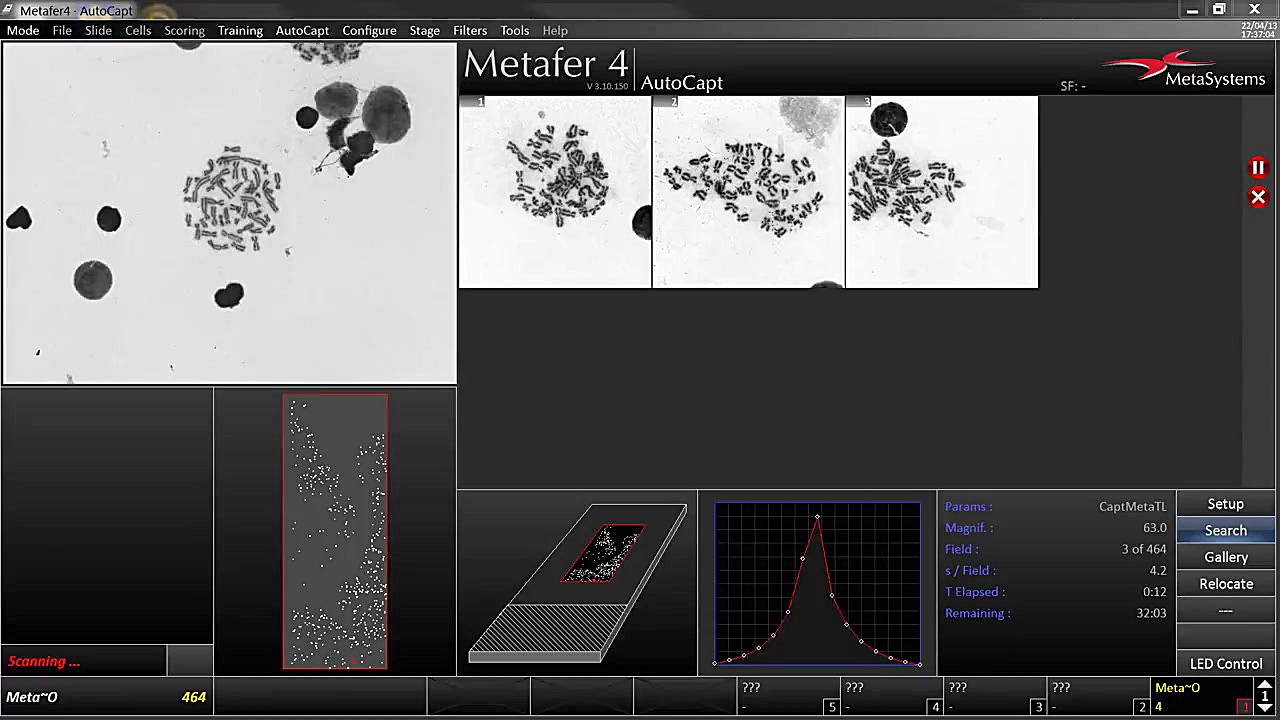Select the first captured metaphase thumbnail
Viewport: 1280px width, 720px height.
554,190
